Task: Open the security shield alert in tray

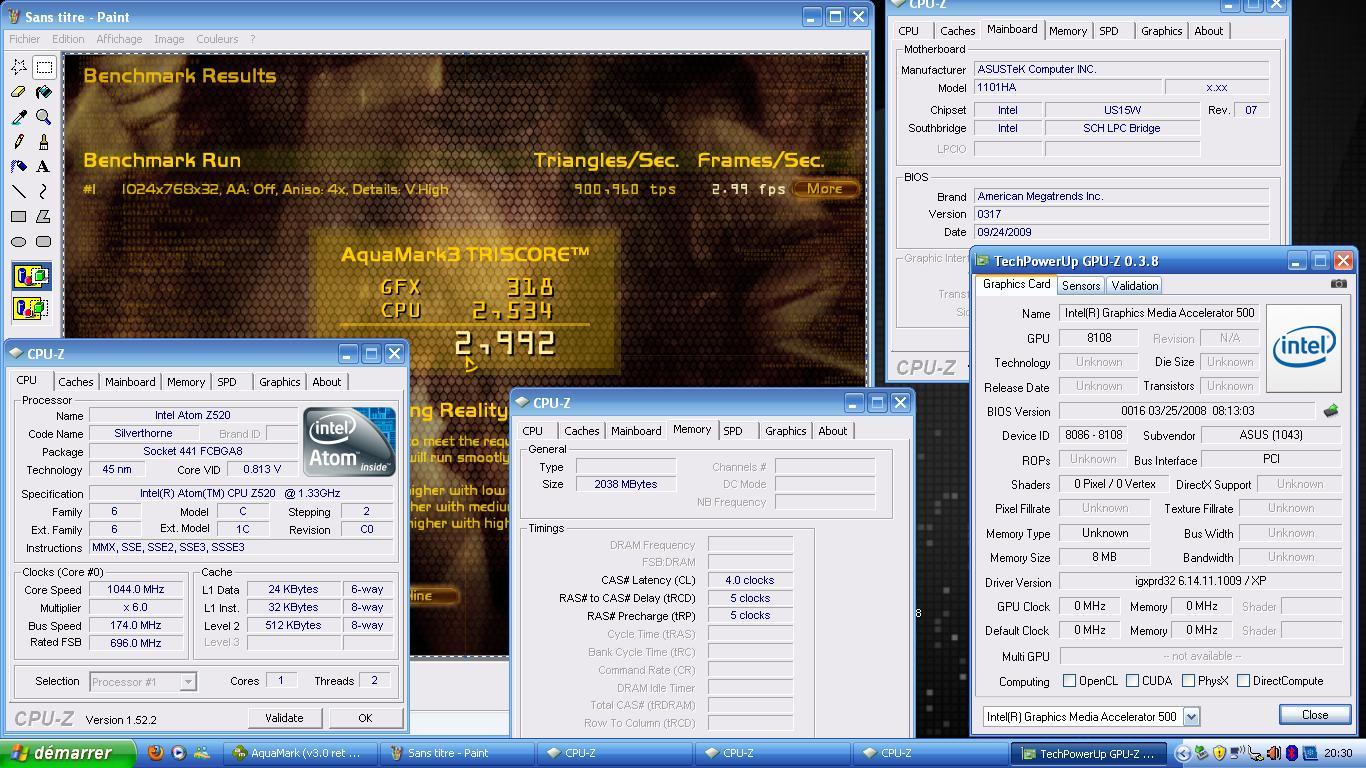Action: [1219, 753]
